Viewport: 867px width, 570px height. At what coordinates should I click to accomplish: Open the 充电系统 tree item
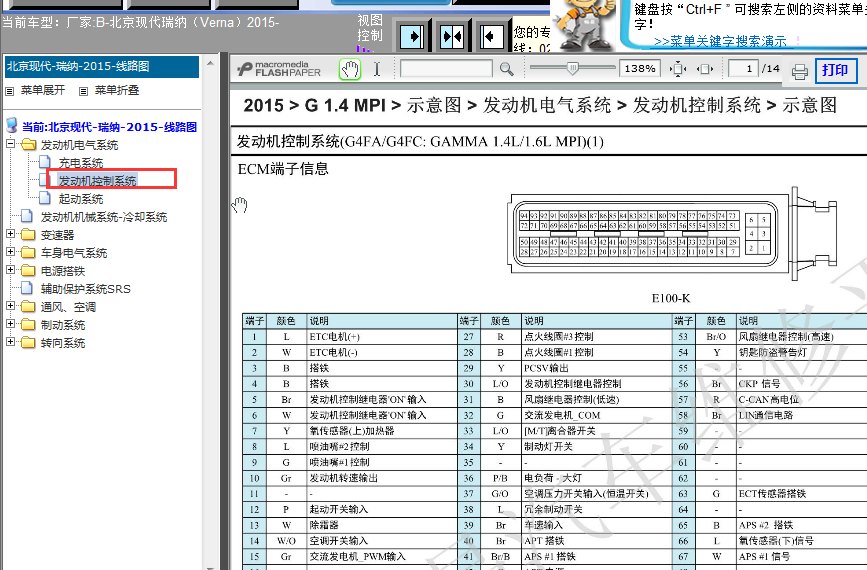click(81, 163)
